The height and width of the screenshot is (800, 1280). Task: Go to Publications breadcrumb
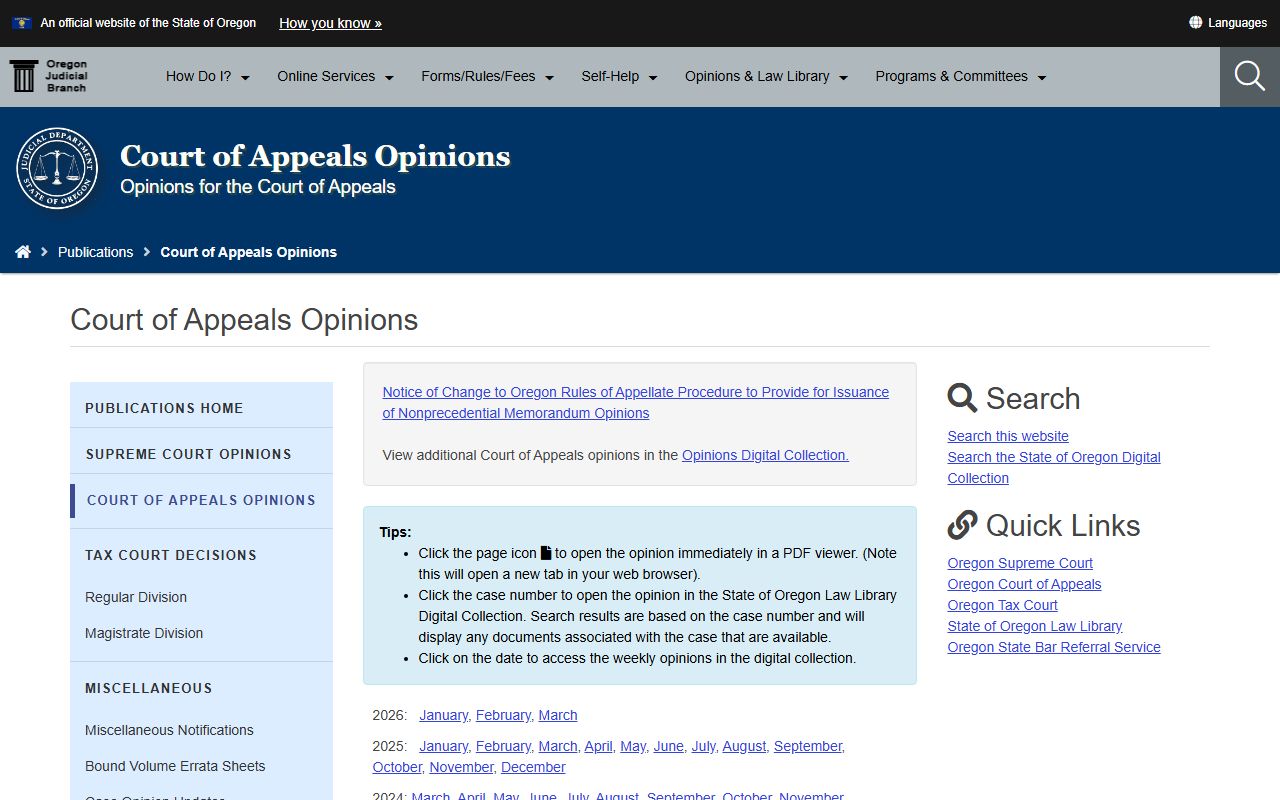pyautogui.click(x=95, y=252)
